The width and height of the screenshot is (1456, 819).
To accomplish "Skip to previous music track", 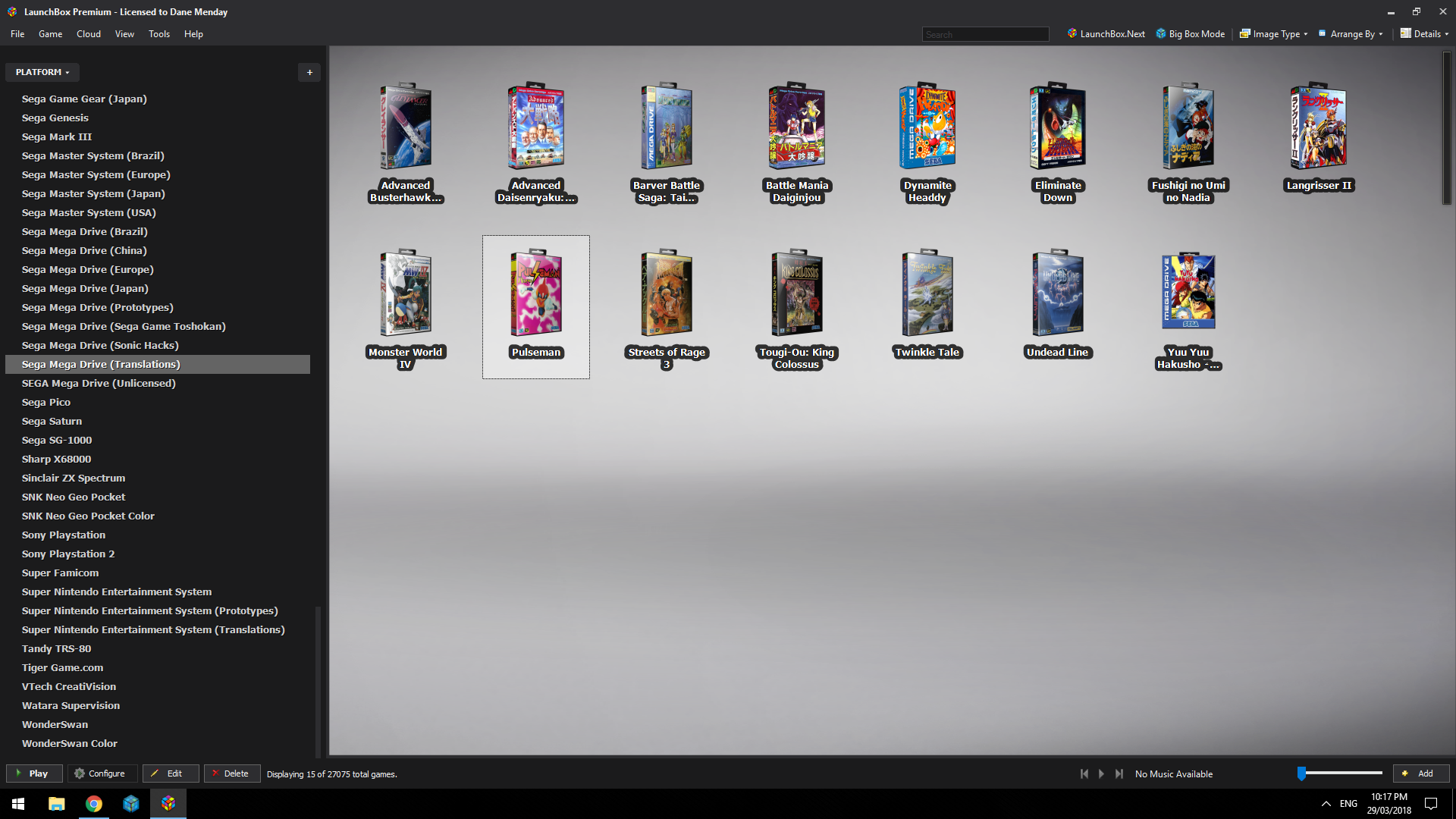I will point(1084,774).
